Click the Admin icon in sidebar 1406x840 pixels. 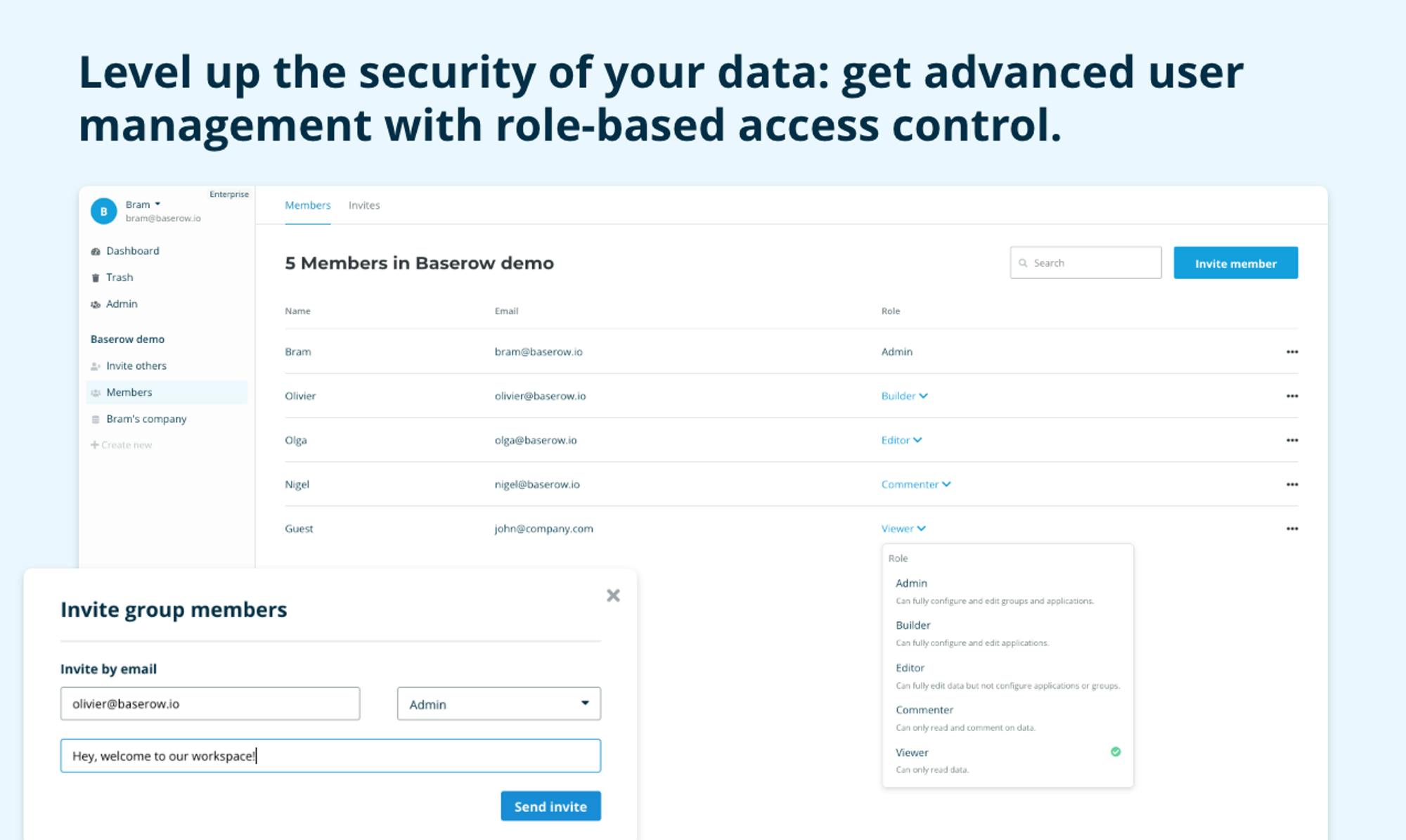point(96,304)
